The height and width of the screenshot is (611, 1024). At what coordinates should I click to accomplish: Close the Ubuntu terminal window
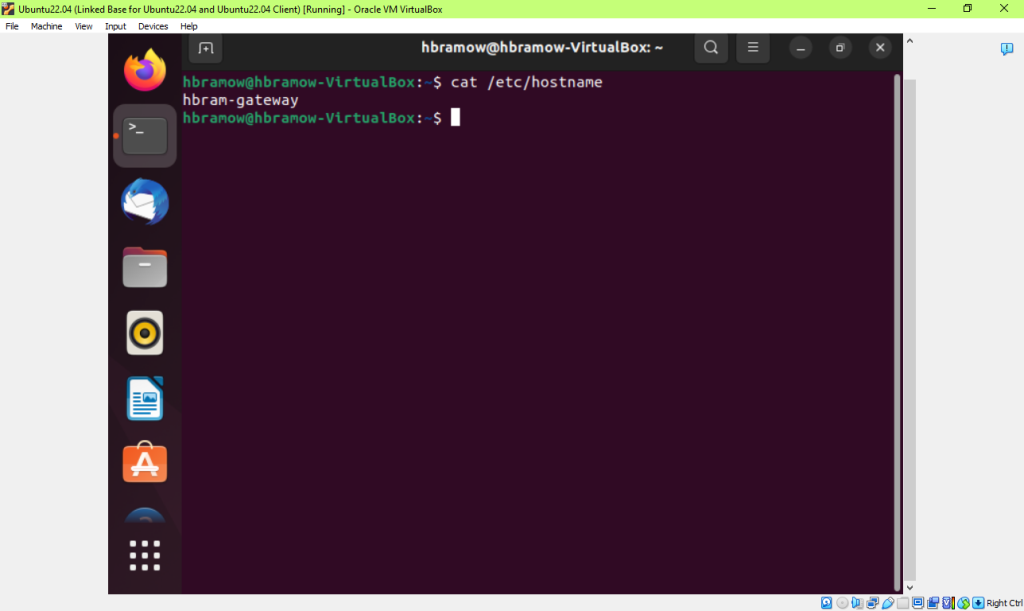click(x=880, y=48)
